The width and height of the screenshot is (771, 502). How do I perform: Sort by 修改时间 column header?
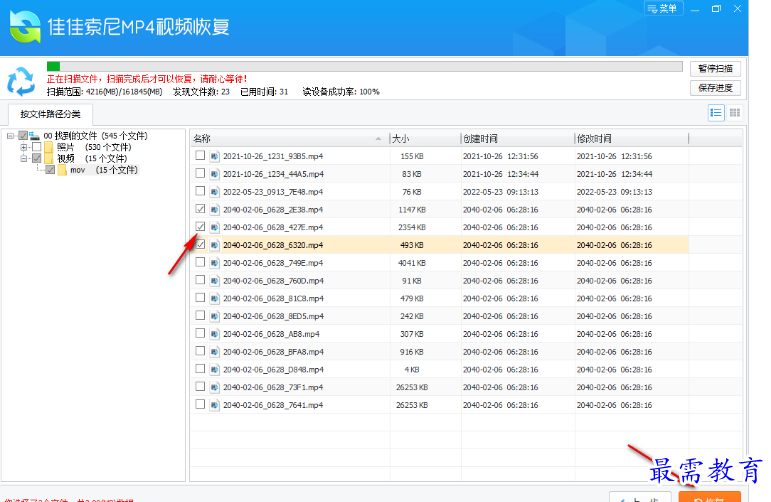[631, 139]
